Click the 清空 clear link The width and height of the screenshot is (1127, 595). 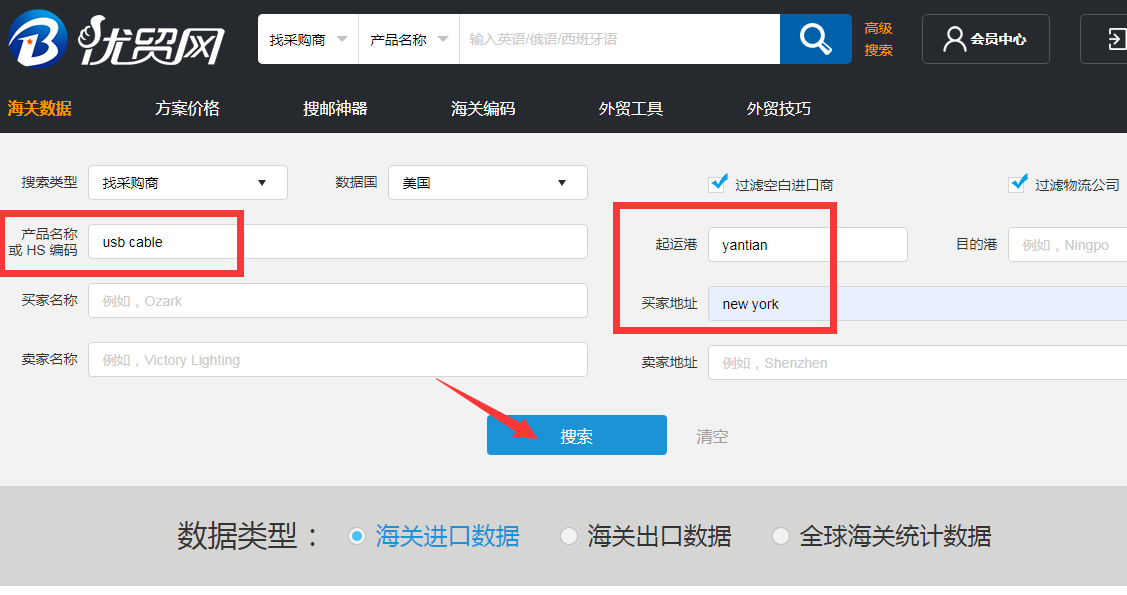click(x=712, y=436)
